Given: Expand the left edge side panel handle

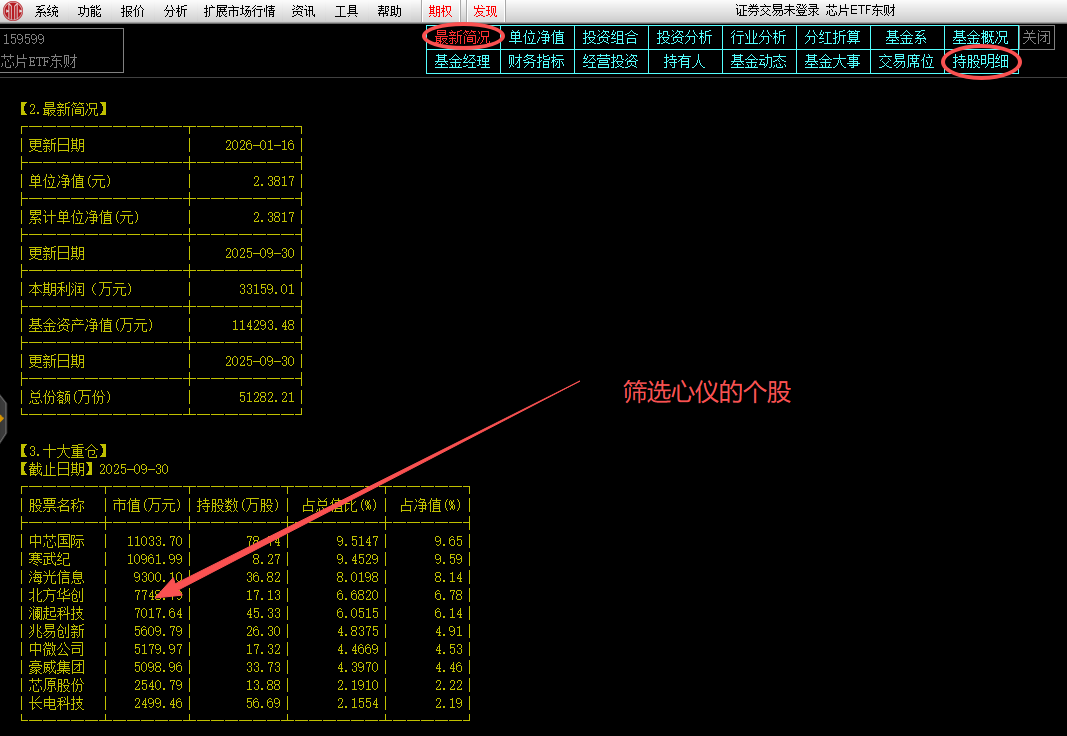Looking at the screenshot, I should click(x=3, y=418).
